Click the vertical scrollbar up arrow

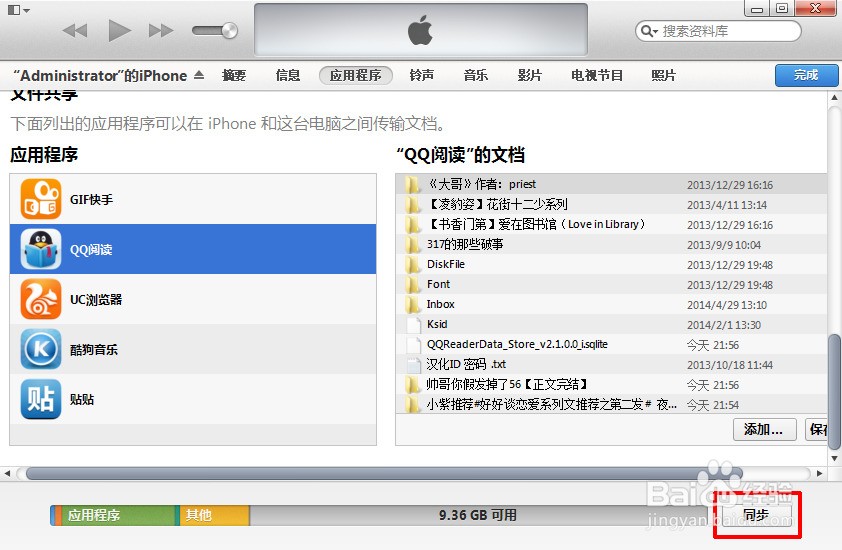click(x=834, y=98)
